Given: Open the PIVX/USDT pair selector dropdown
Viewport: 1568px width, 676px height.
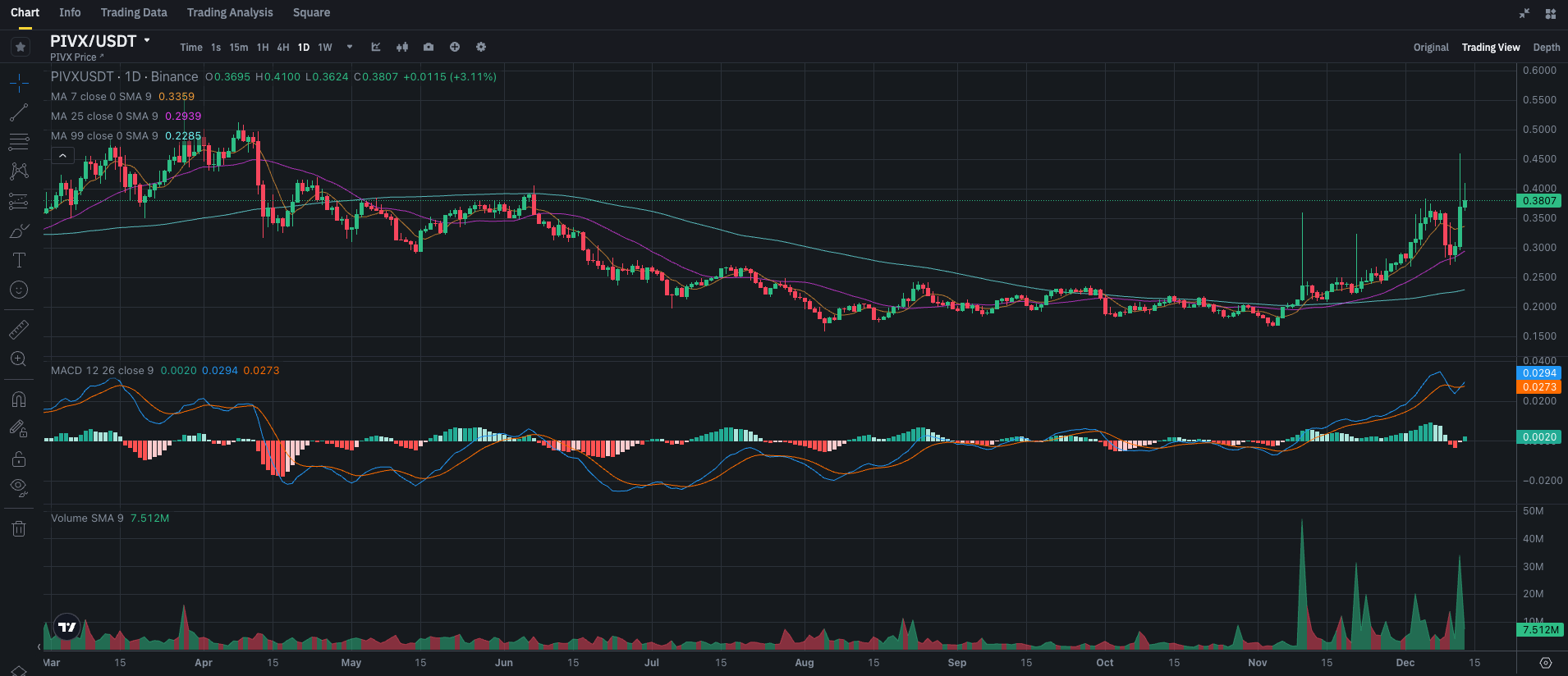Looking at the screenshot, I should 147,40.
